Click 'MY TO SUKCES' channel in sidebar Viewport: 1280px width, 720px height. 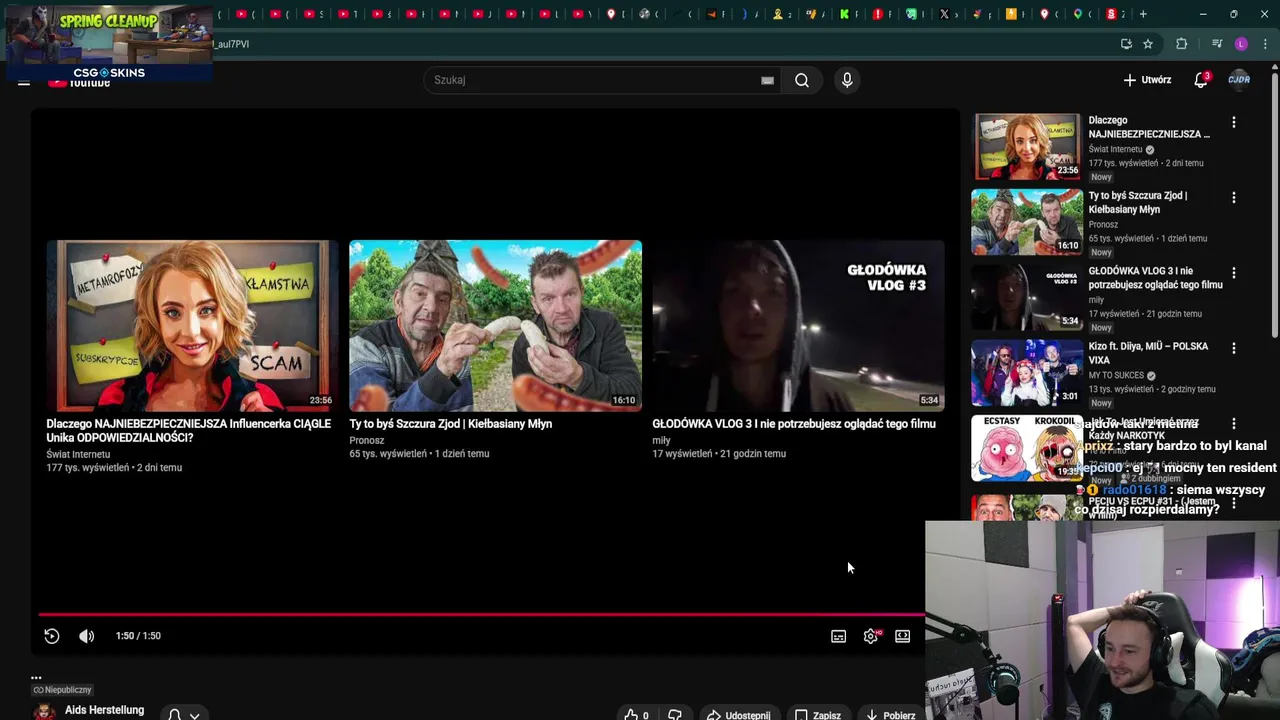1115,375
